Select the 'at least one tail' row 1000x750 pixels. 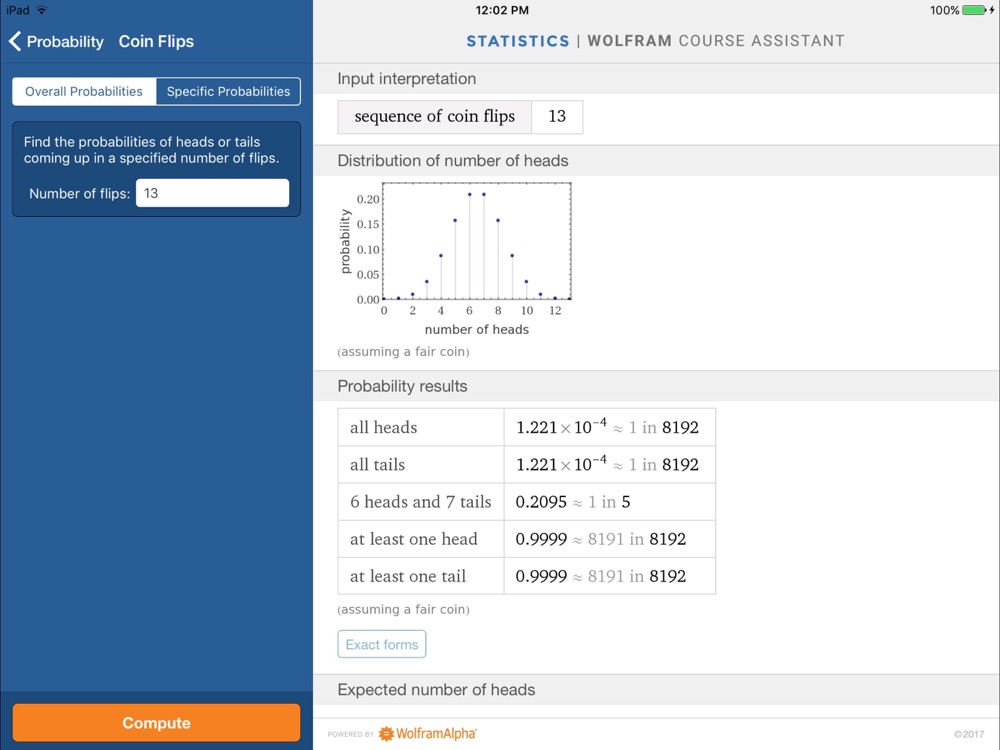point(527,576)
